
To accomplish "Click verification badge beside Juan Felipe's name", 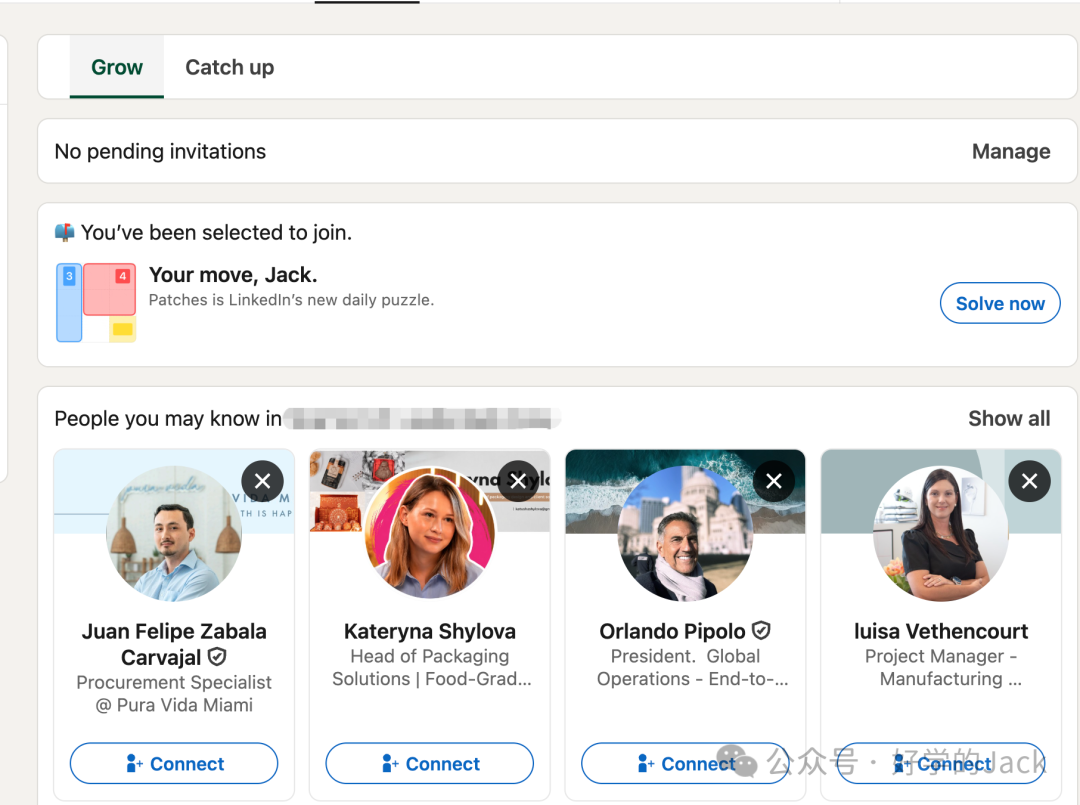I will (x=217, y=657).
